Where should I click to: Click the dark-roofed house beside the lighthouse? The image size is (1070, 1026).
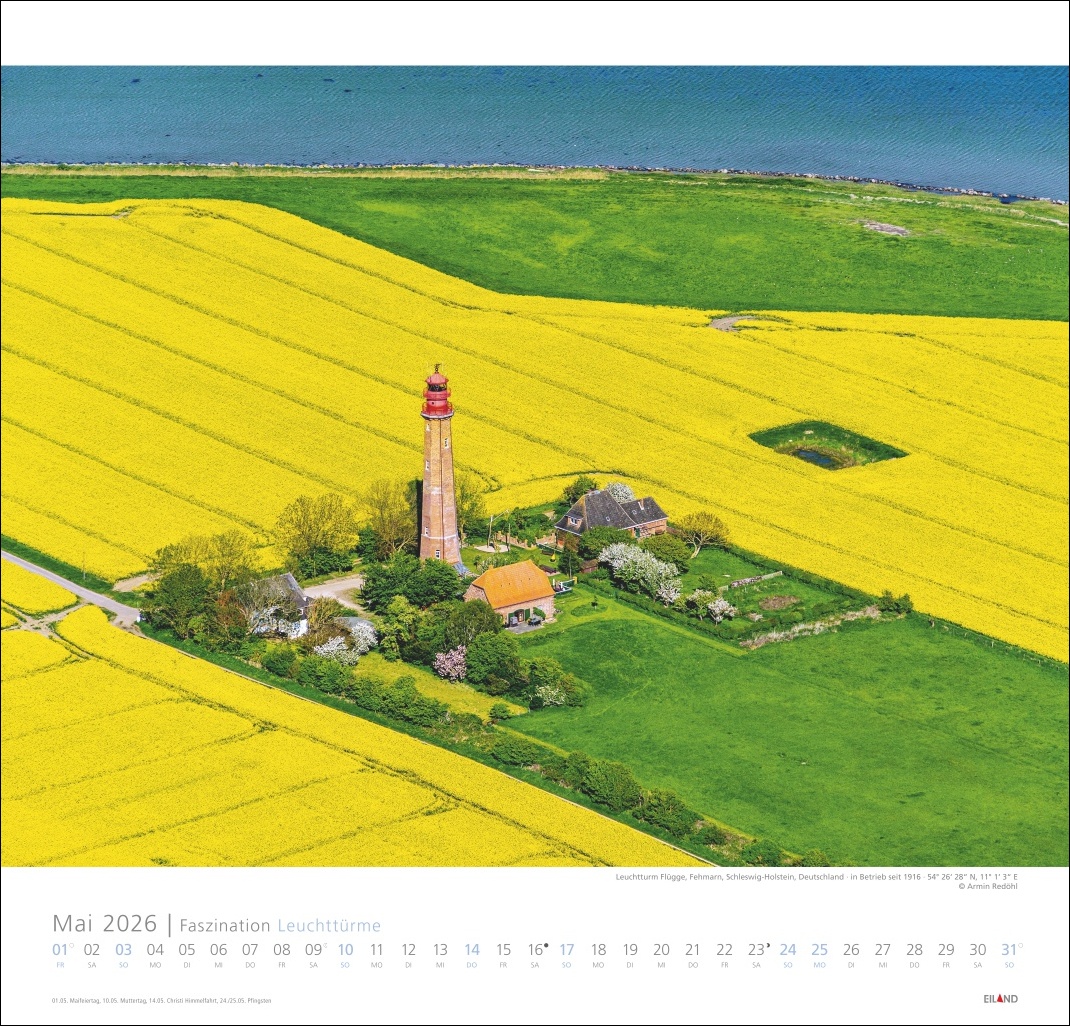pos(611,513)
